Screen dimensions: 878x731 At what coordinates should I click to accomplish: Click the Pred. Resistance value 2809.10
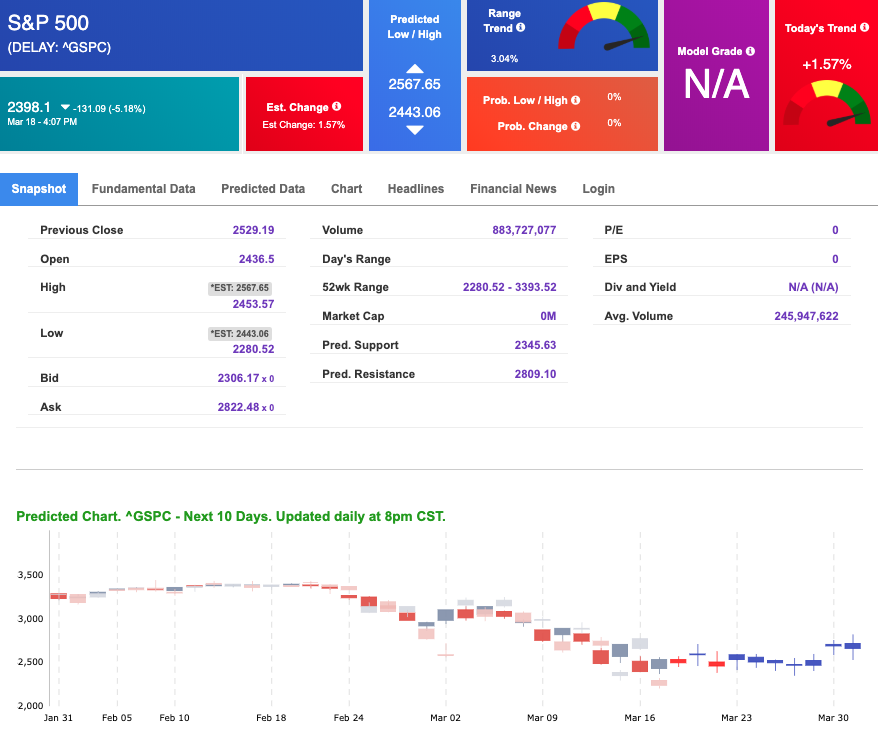pos(535,374)
